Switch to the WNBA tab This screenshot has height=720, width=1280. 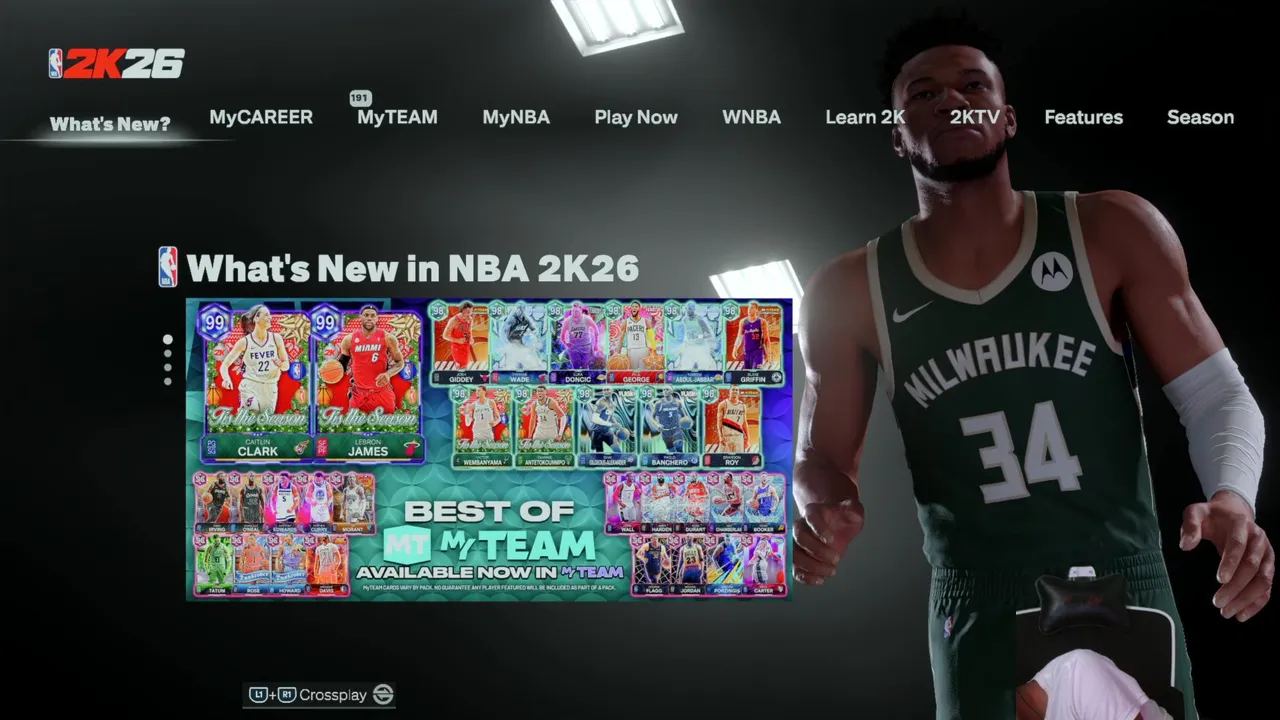click(x=751, y=117)
